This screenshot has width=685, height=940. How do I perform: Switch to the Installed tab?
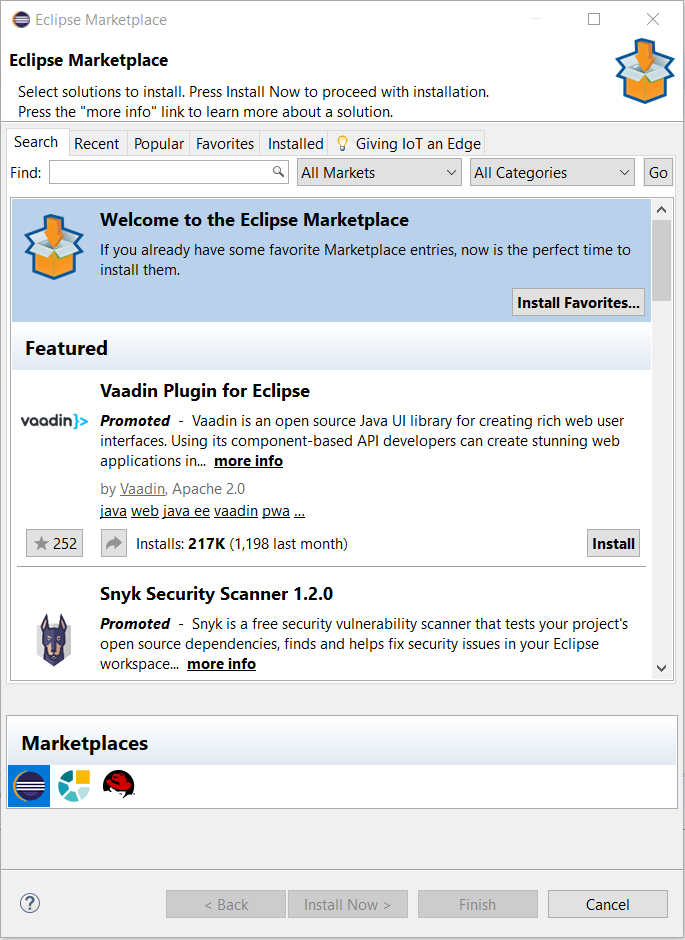click(295, 144)
